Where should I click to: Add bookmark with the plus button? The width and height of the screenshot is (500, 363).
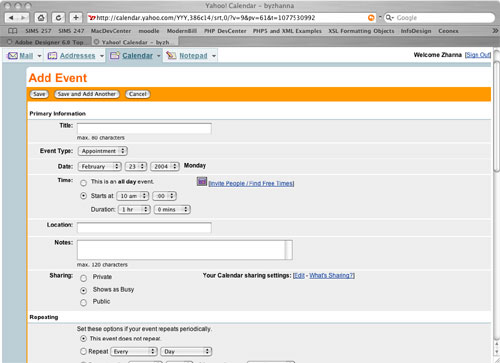click(x=76, y=18)
